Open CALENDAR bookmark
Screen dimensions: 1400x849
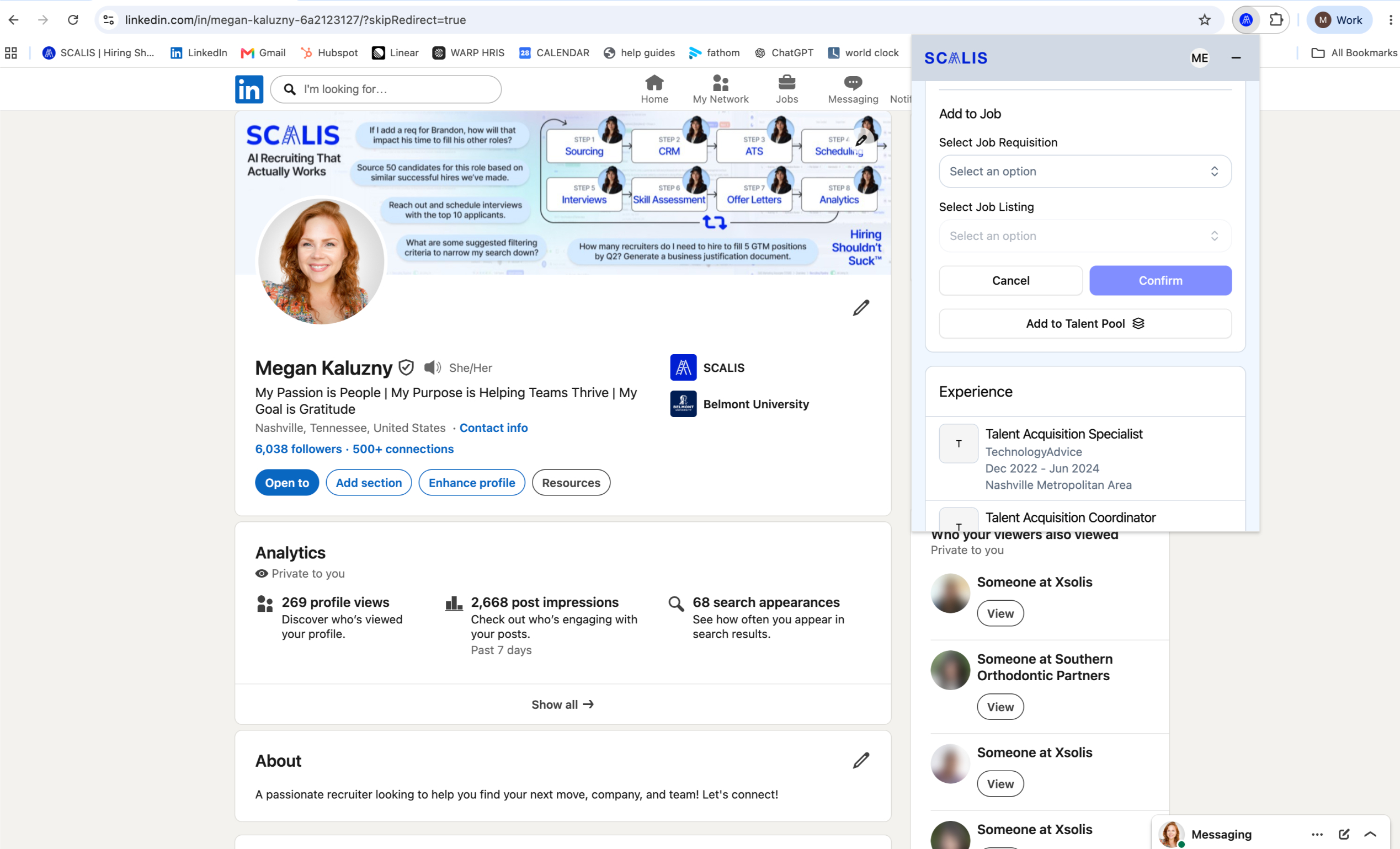point(554,53)
